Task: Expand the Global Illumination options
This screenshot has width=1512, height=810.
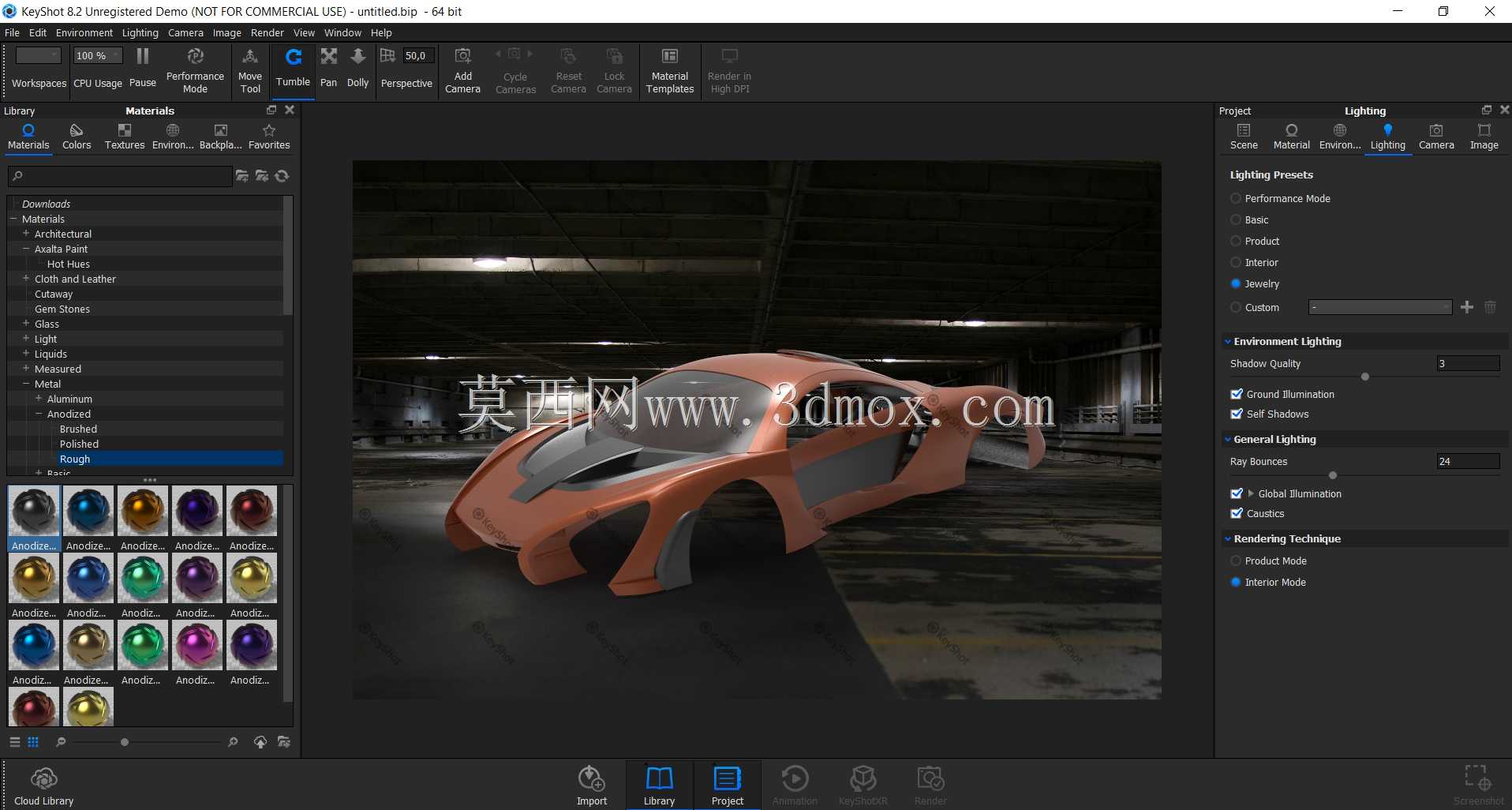Action: point(1251,493)
